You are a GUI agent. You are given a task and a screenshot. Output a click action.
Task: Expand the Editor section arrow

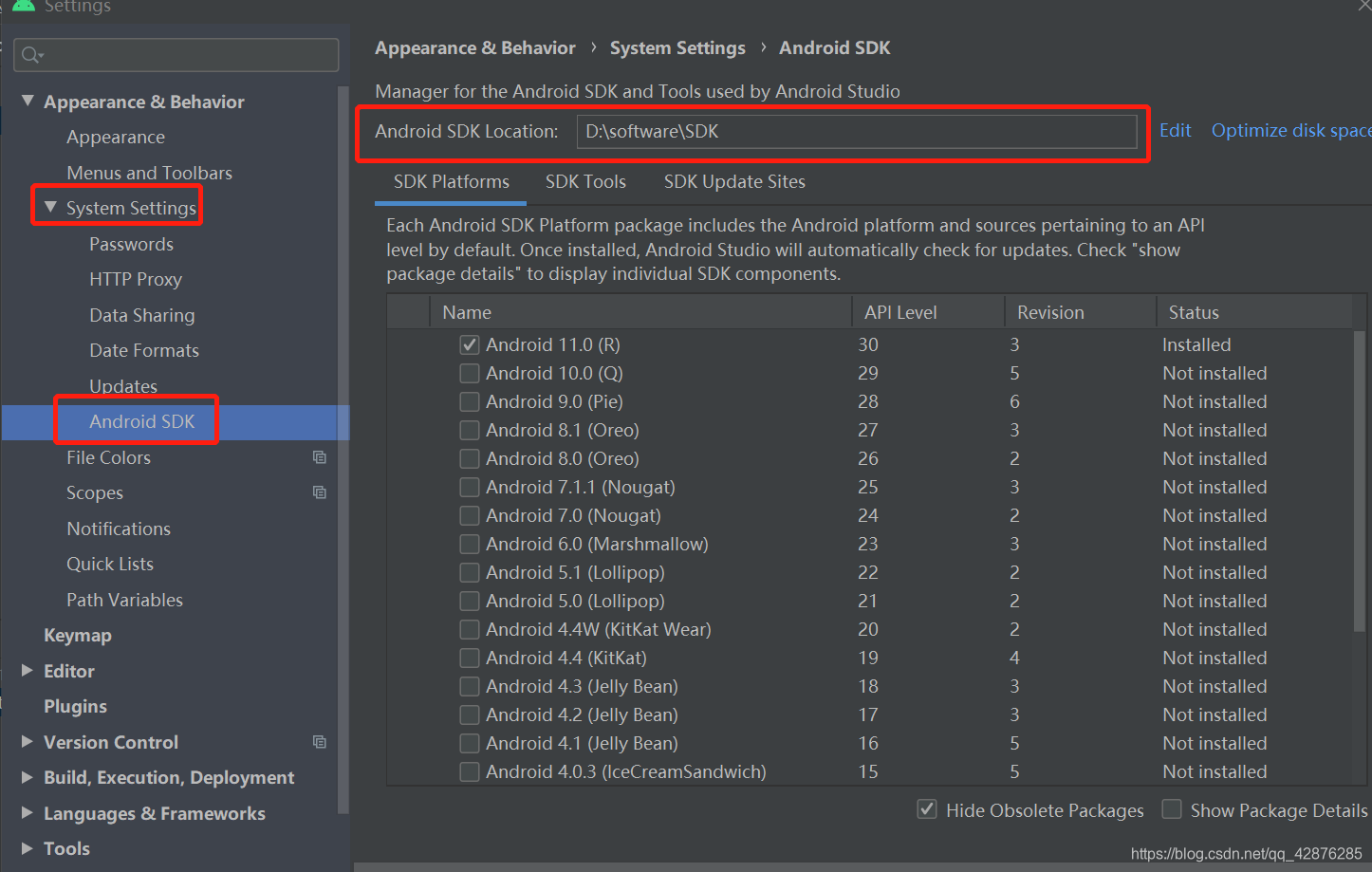pyautogui.click(x=27, y=670)
